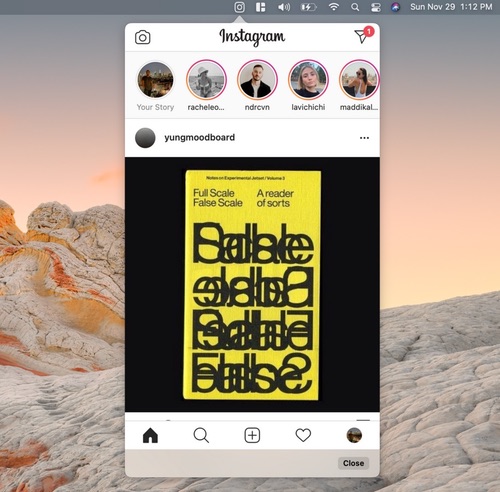The height and width of the screenshot is (492, 500).
Task: Open yungmoodboard profile picture
Action: (145, 138)
